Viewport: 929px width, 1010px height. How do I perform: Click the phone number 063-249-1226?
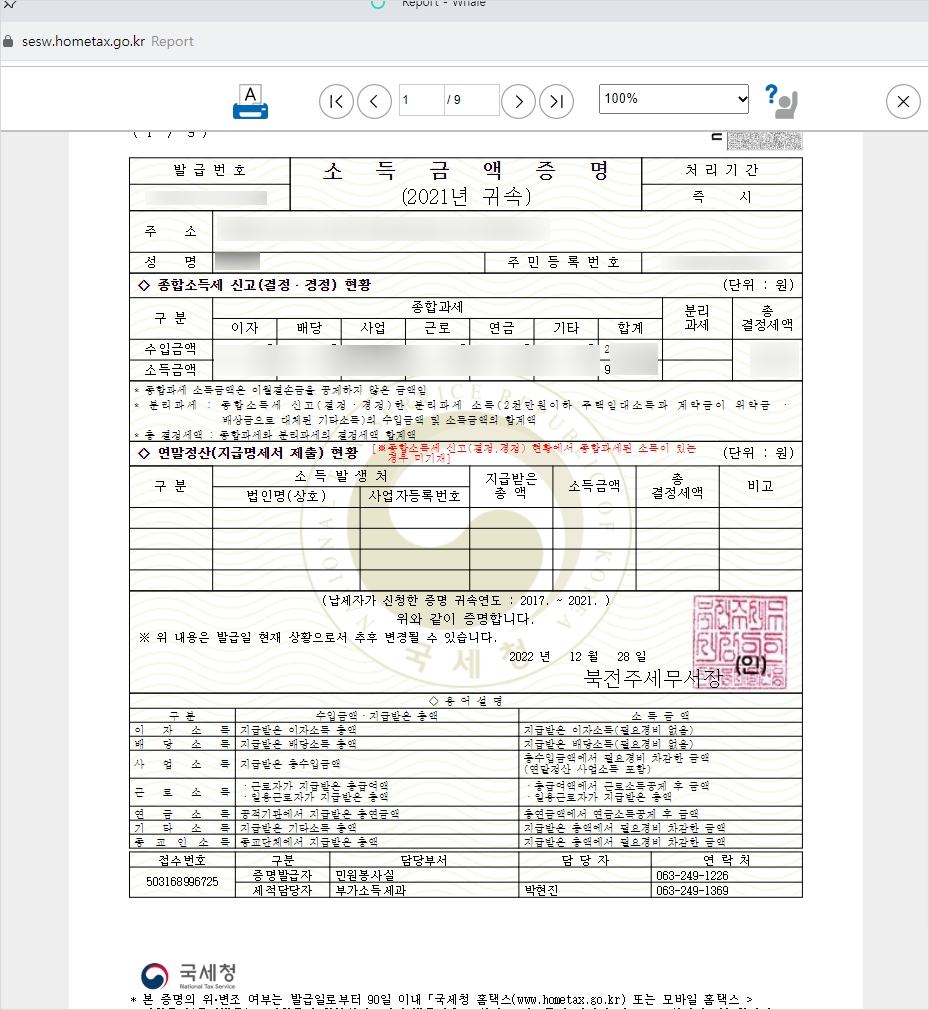point(692,875)
